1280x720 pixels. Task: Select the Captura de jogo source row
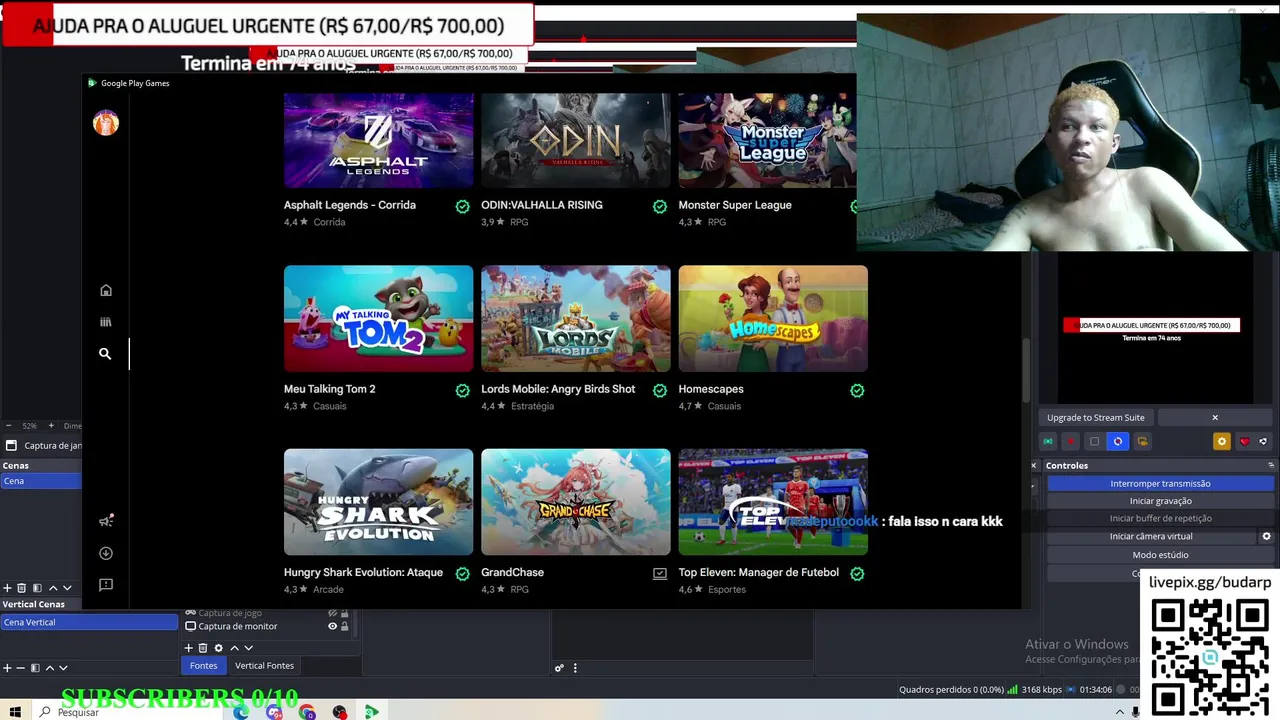pos(267,613)
